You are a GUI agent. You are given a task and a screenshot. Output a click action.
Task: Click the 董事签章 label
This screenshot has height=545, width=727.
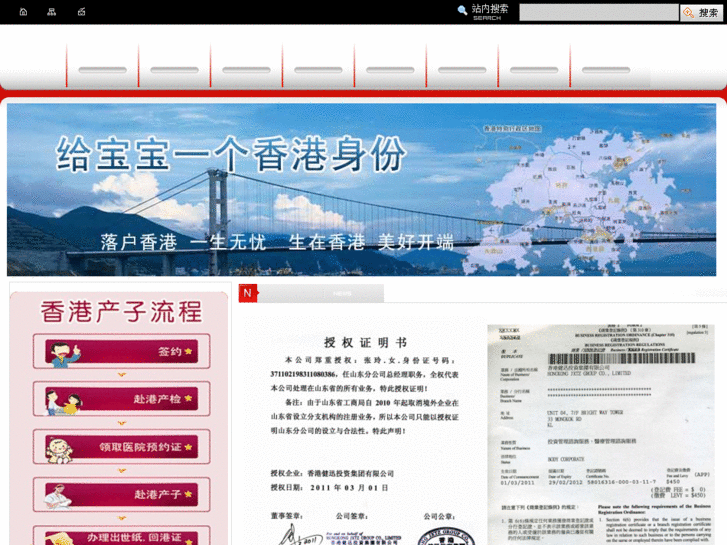[287, 516]
